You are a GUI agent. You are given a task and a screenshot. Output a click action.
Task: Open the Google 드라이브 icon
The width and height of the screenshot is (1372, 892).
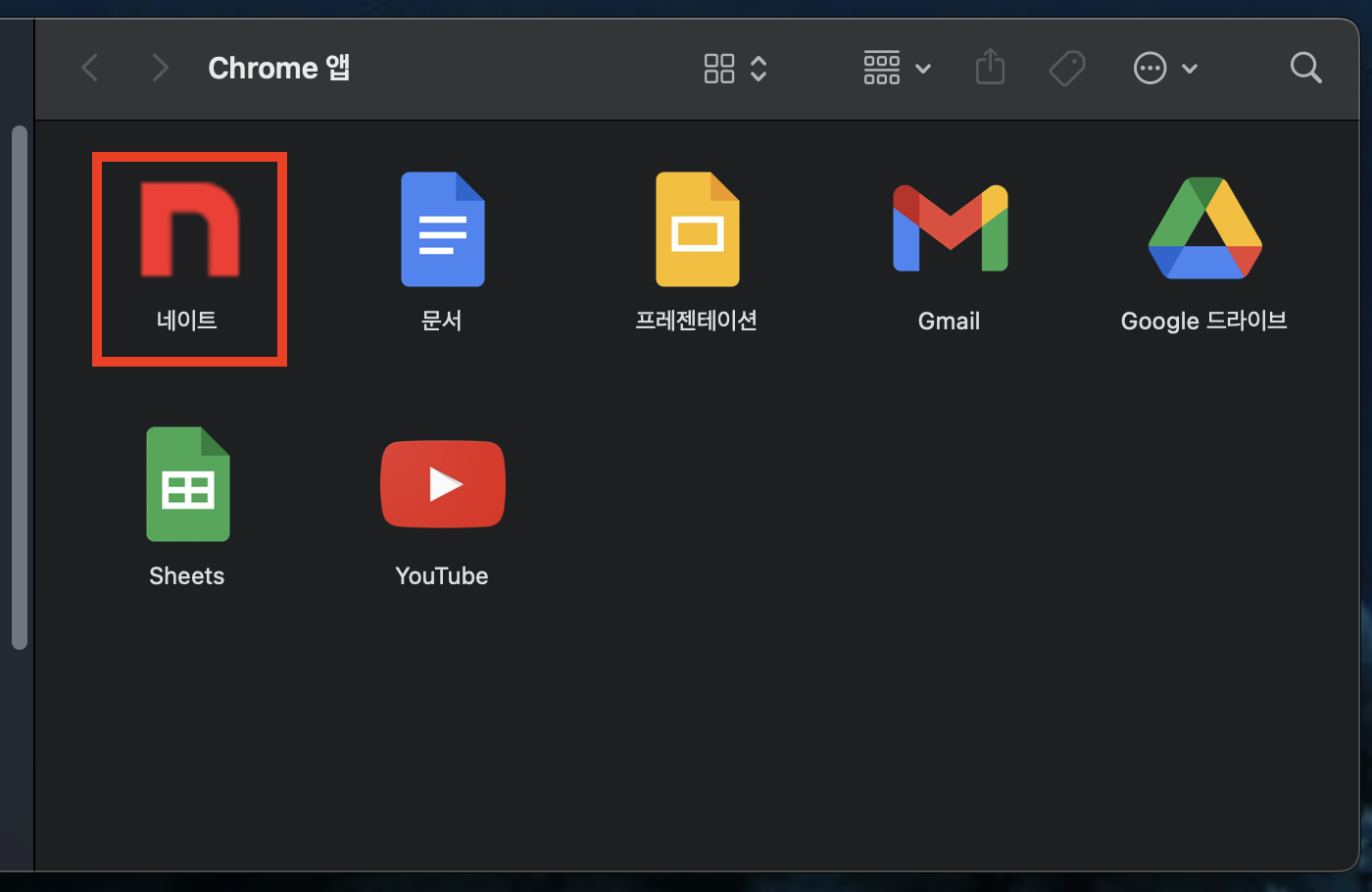coord(1204,228)
